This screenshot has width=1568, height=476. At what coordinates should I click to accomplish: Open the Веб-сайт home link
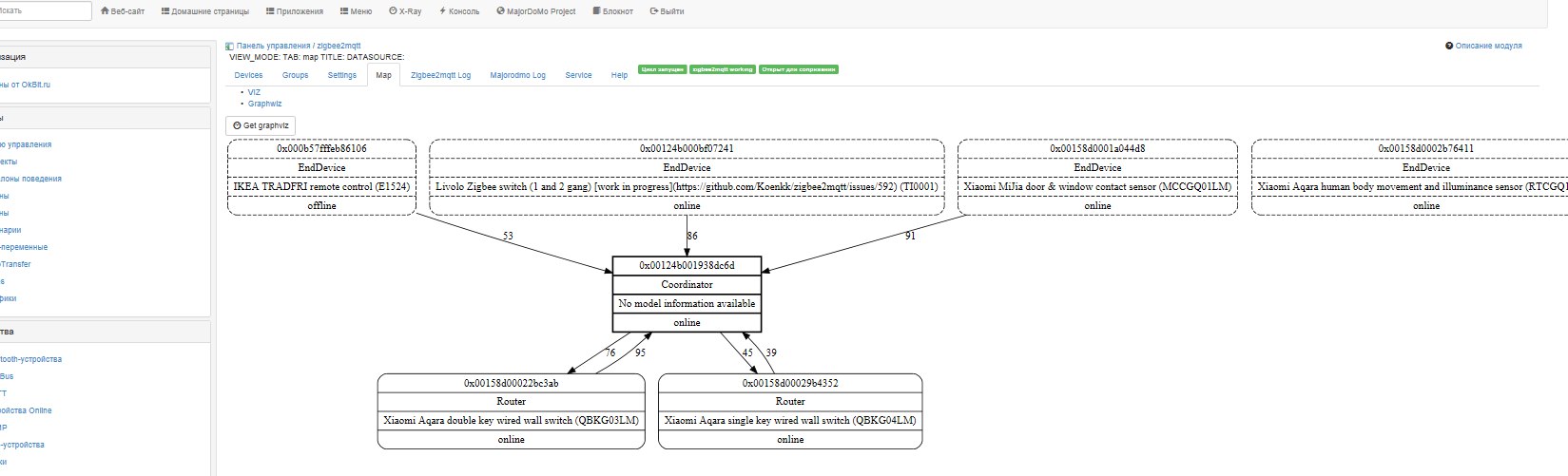[x=123, y=11]
